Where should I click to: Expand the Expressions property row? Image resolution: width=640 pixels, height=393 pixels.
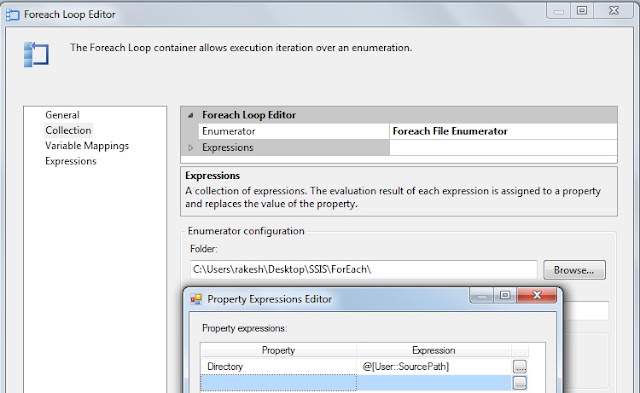[191, 148]
